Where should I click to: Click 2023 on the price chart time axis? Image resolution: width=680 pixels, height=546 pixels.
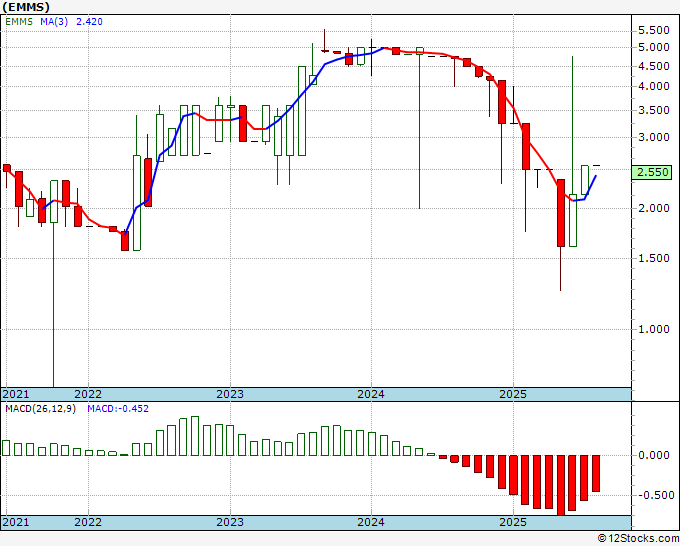tap(230, 394)
